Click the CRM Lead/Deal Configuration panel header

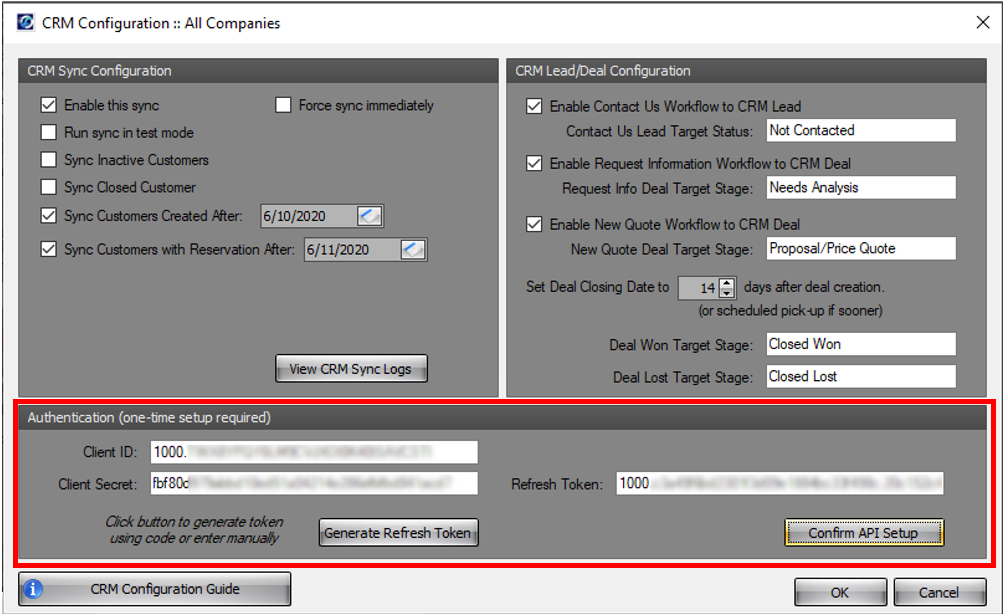pyautogui.click(x=746, y=70)
